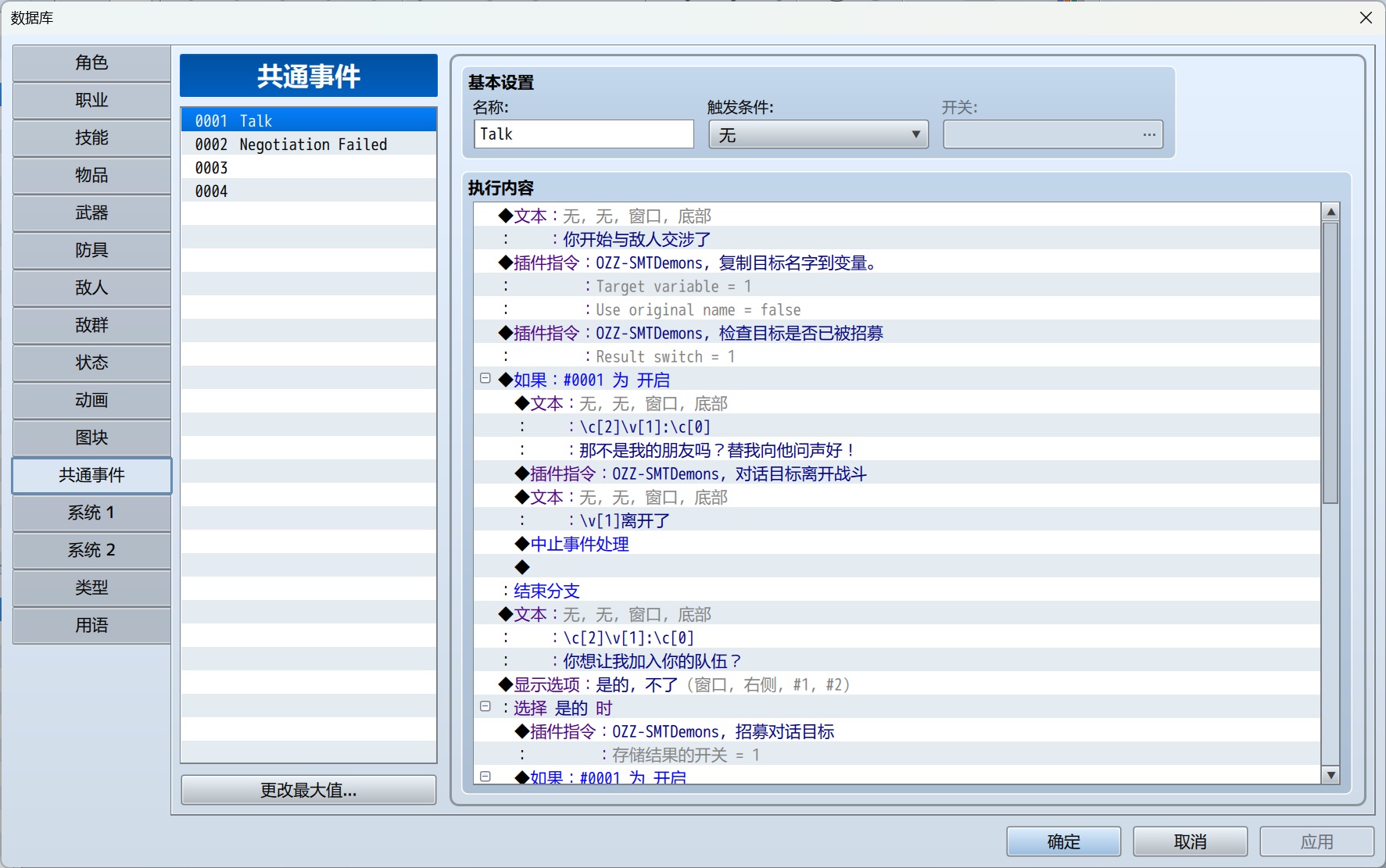
Task: Open the 用语 tab
Action: (x=91, y=626)
